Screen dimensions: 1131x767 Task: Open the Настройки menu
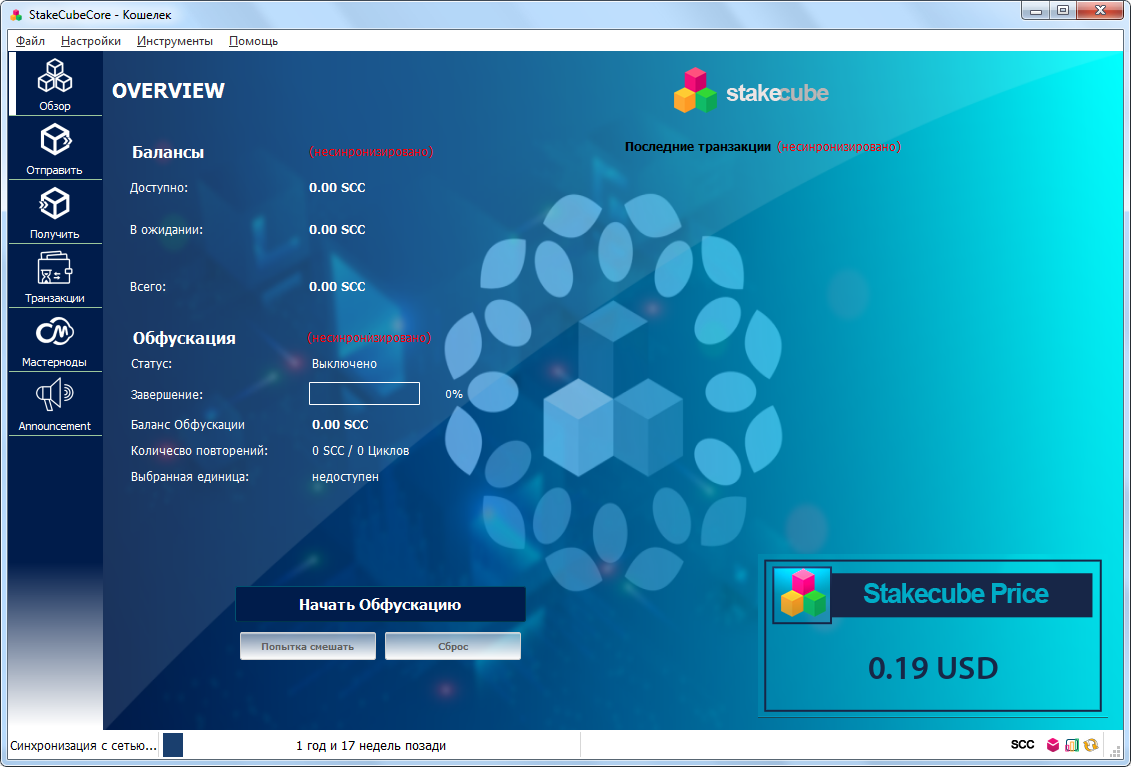click(x=91, y=41)
